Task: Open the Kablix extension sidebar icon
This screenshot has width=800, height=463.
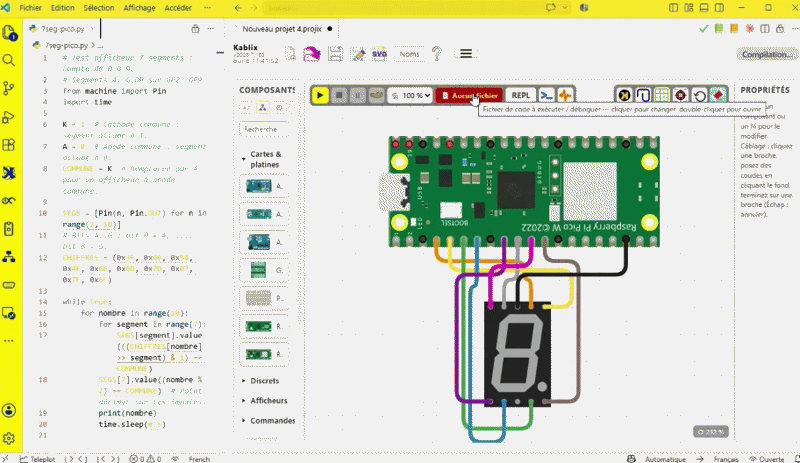Action: tap(9, 173)
